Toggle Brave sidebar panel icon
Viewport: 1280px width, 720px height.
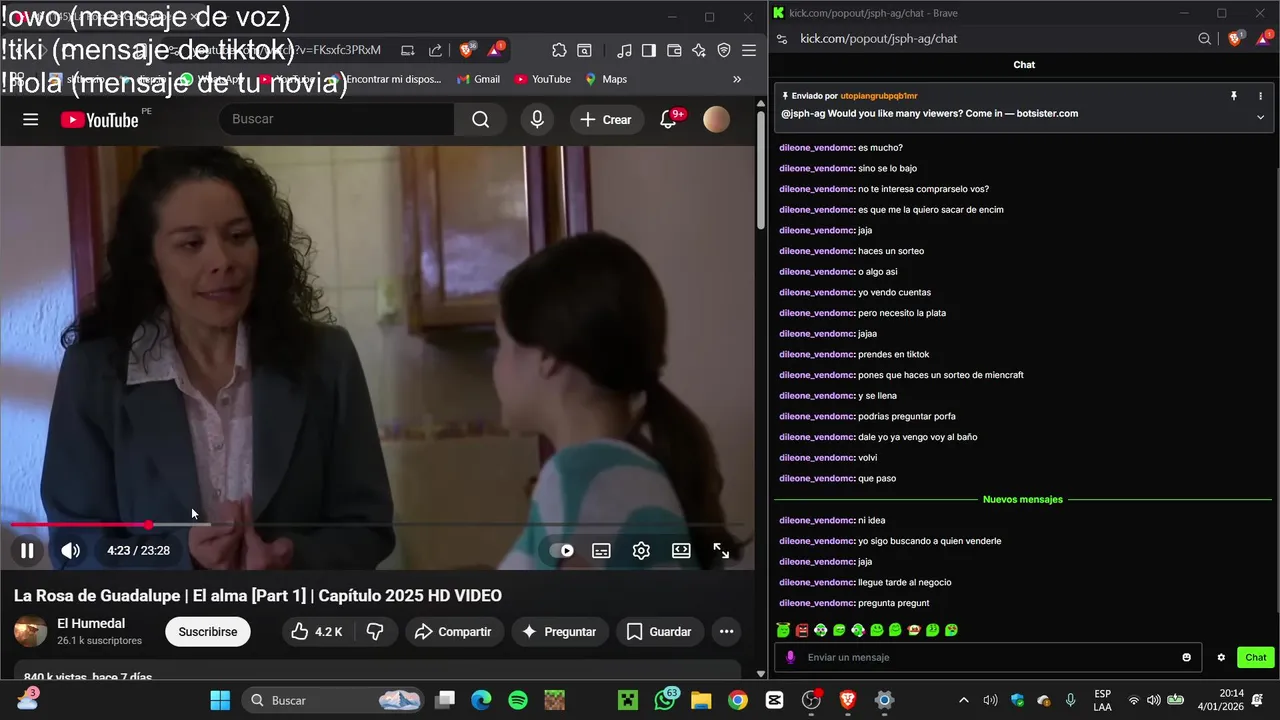click(x=649, y=50)
